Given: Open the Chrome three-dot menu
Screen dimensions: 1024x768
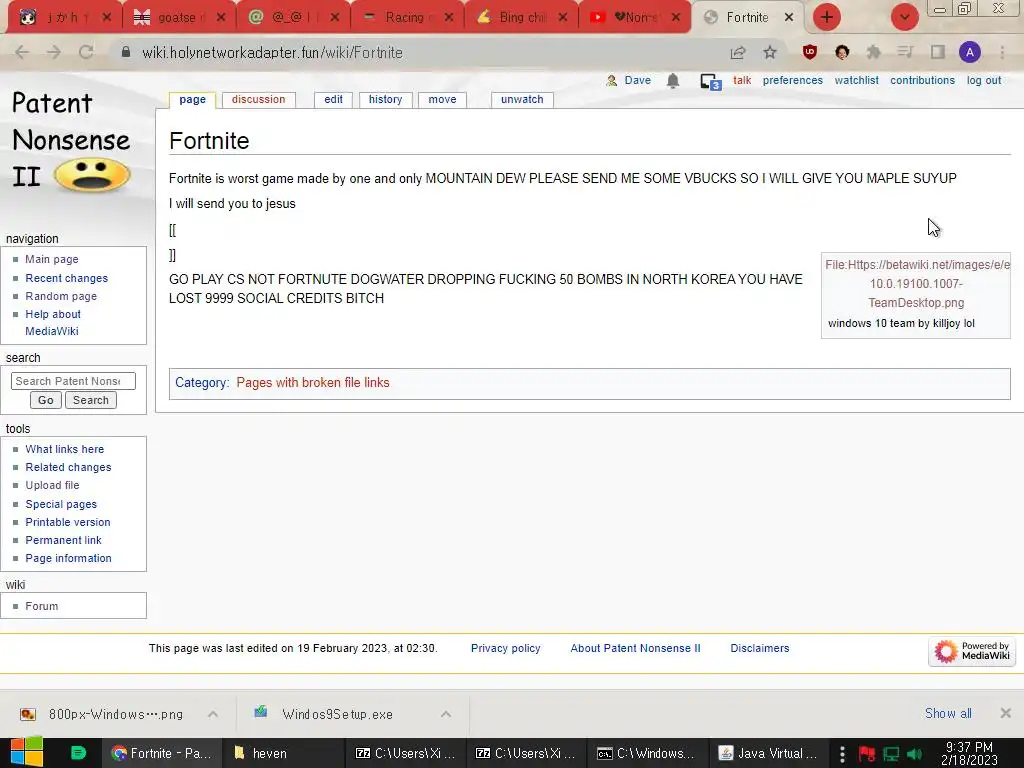Looking at the screenshot, I should [1002, 52].
